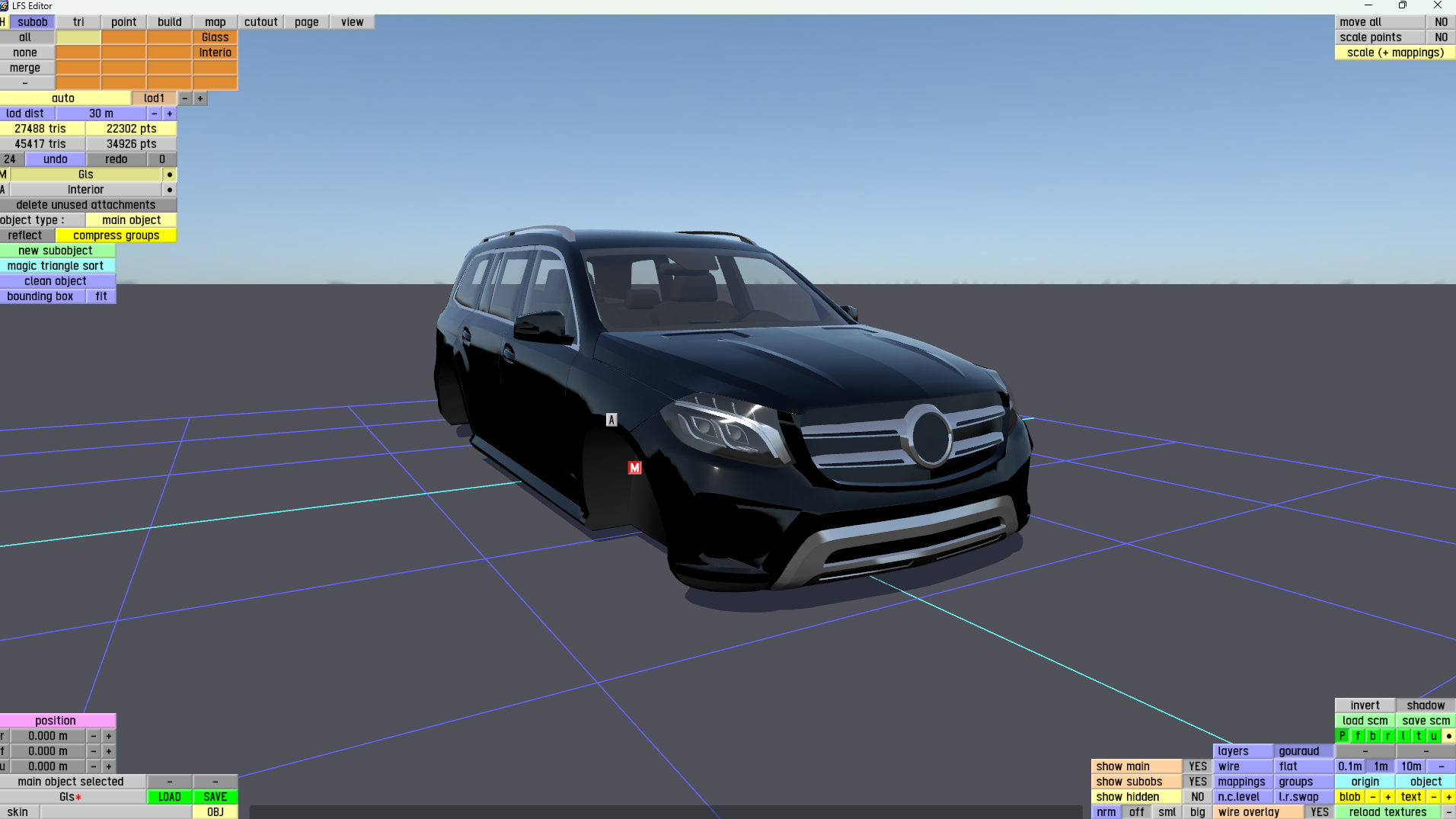
Task: Increase lod dist with plus button
Action: coord(170,114)
